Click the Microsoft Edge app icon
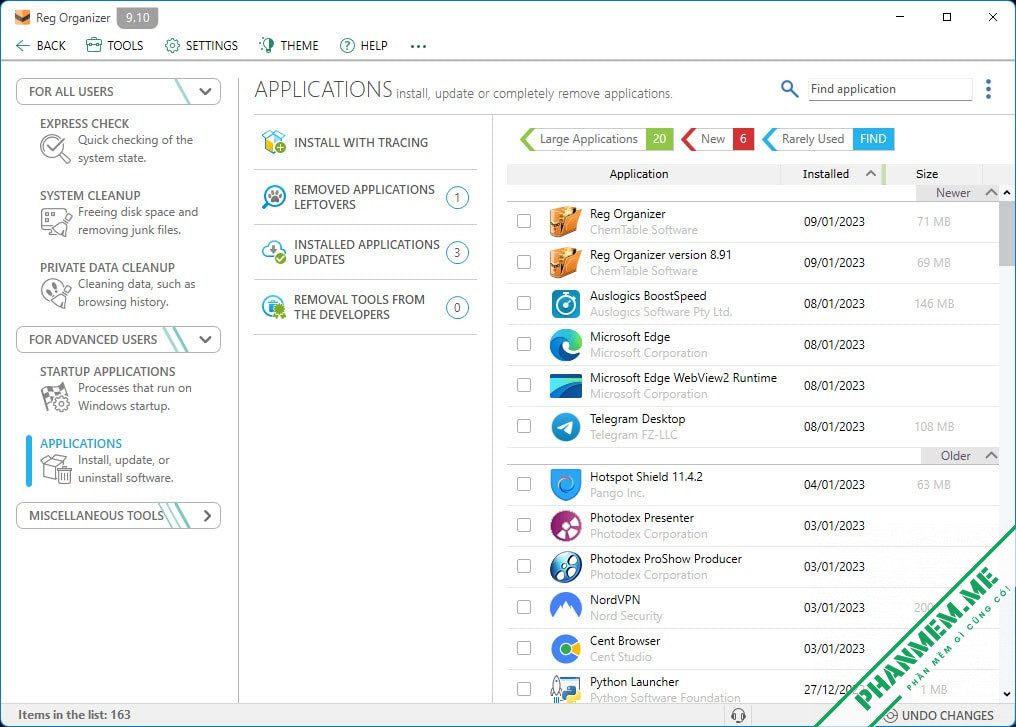The width and height of the screenshot is (1016, 727). coord(566,344)
